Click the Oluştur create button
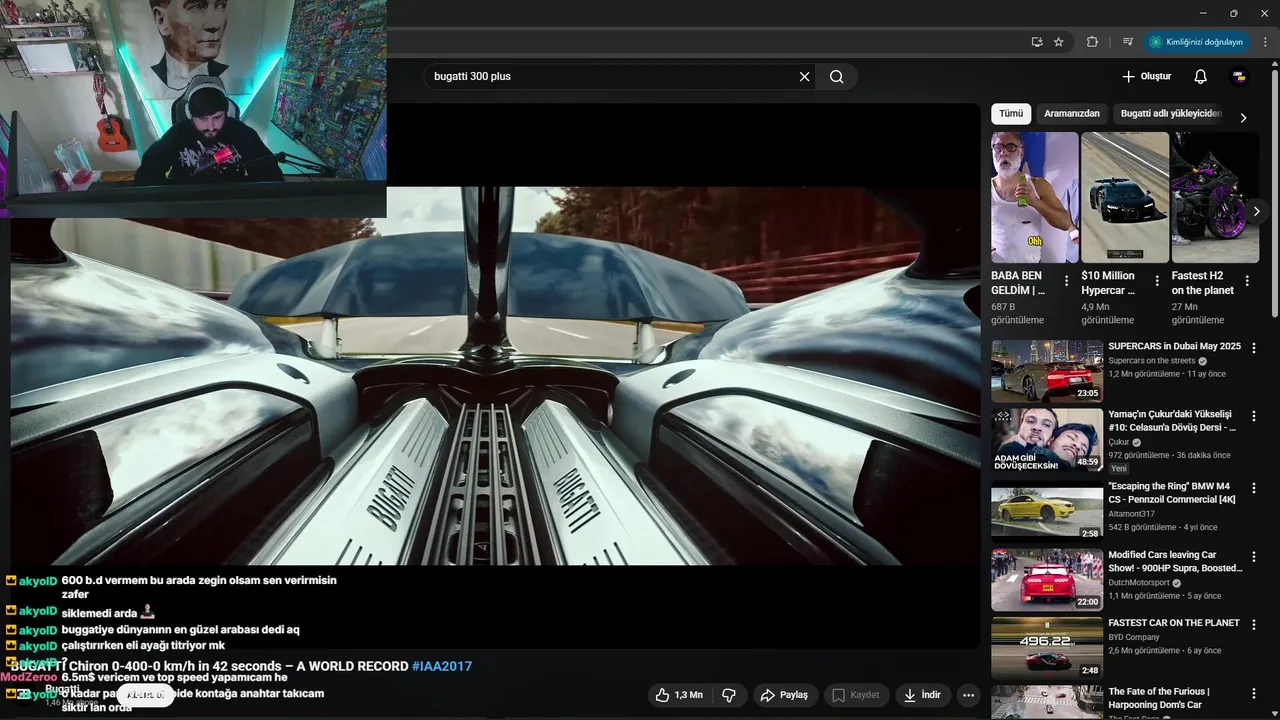The width and height of the screenshot is (1280, 720). [1146, 77]
